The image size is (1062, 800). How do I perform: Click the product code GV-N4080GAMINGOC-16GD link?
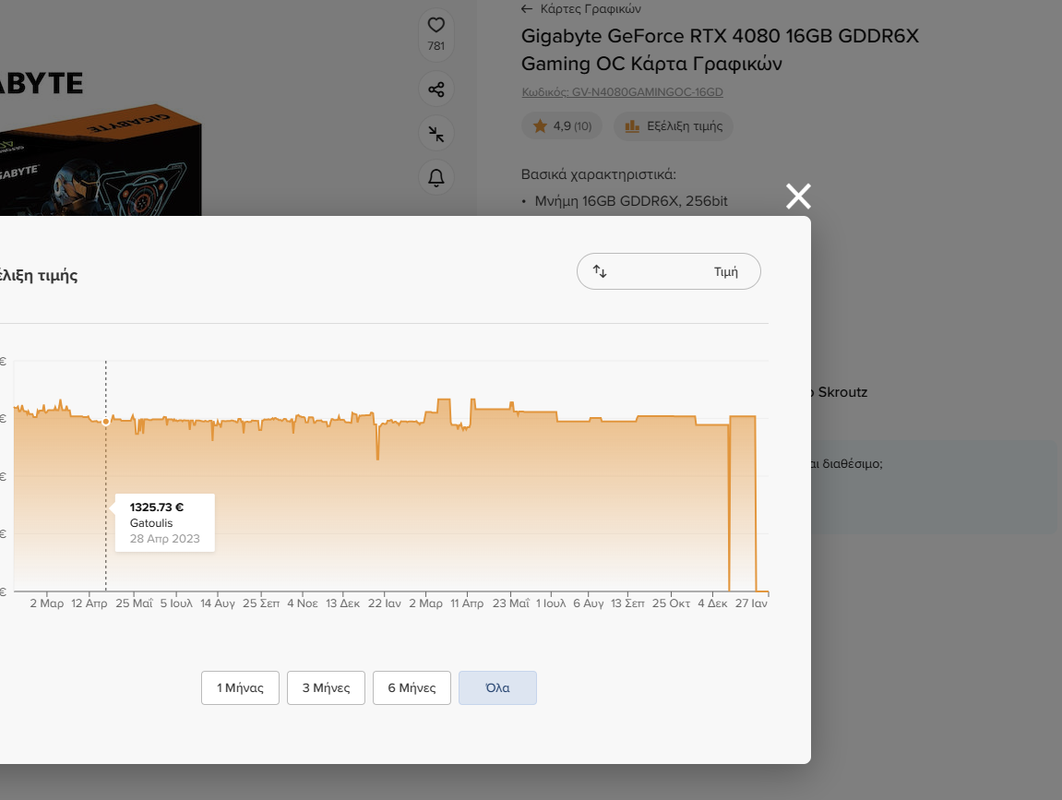622,92
